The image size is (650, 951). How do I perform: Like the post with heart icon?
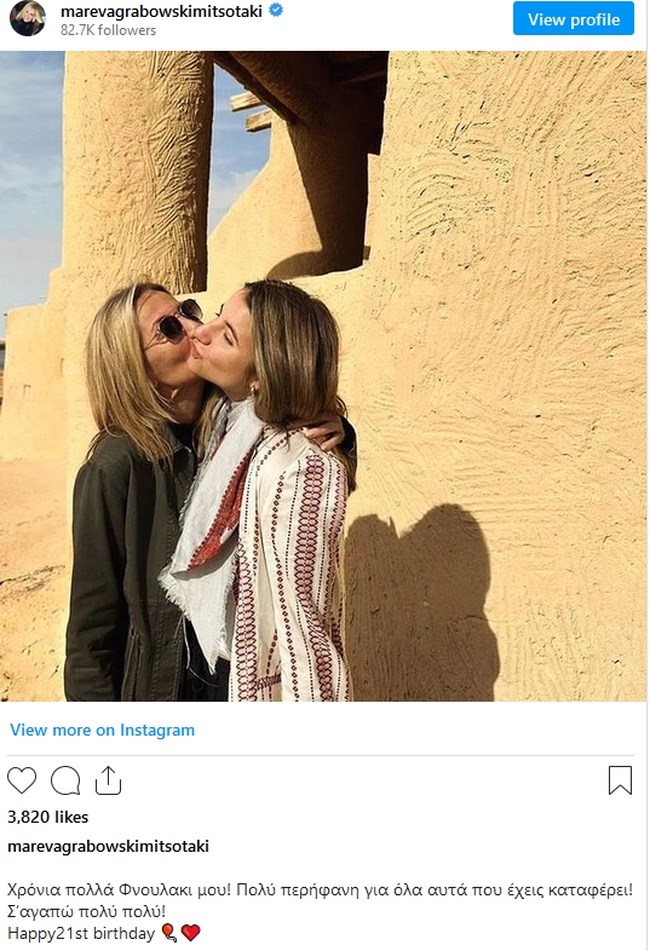point(22,780)
